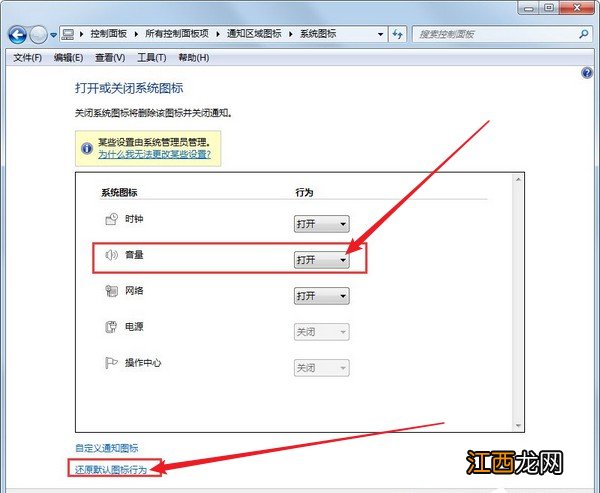Go back with the blue Back arrow

click(x=18, y=35)
